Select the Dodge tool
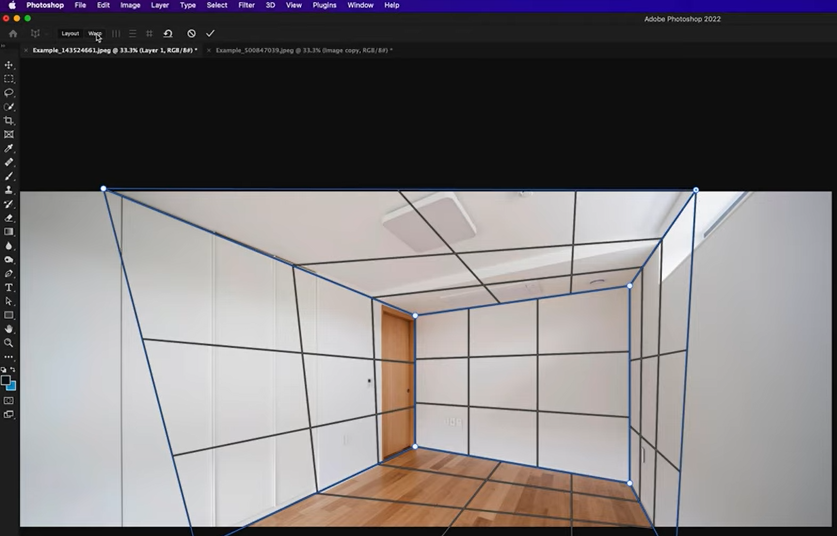The width and height of the screenshot is (837, 536). pos(9,259)
